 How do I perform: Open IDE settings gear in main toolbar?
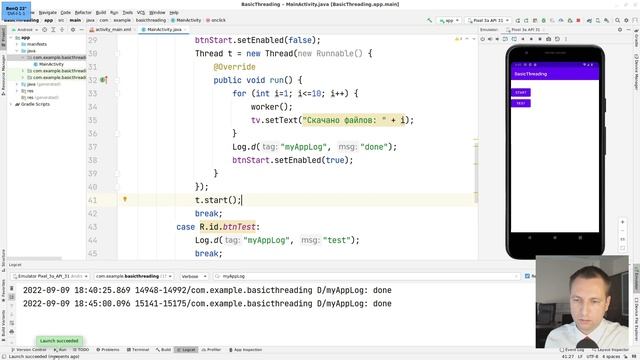point(627,20)
